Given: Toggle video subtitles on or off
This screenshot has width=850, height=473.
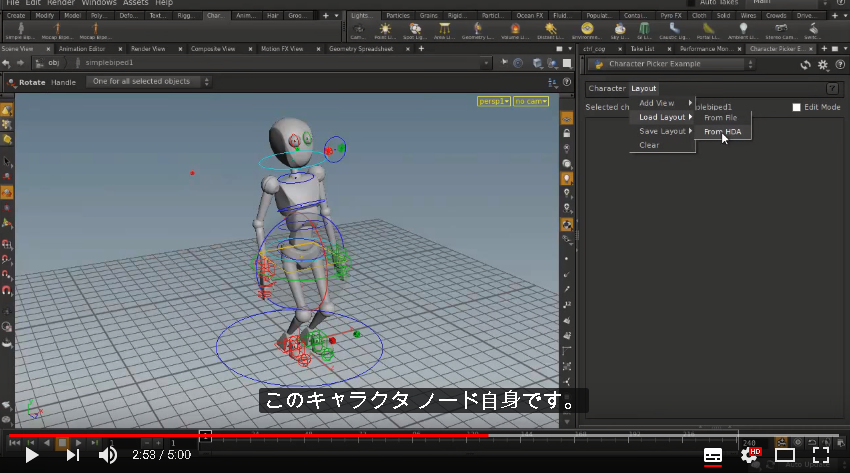Looking at the screenshot, I should click(712, 455).
